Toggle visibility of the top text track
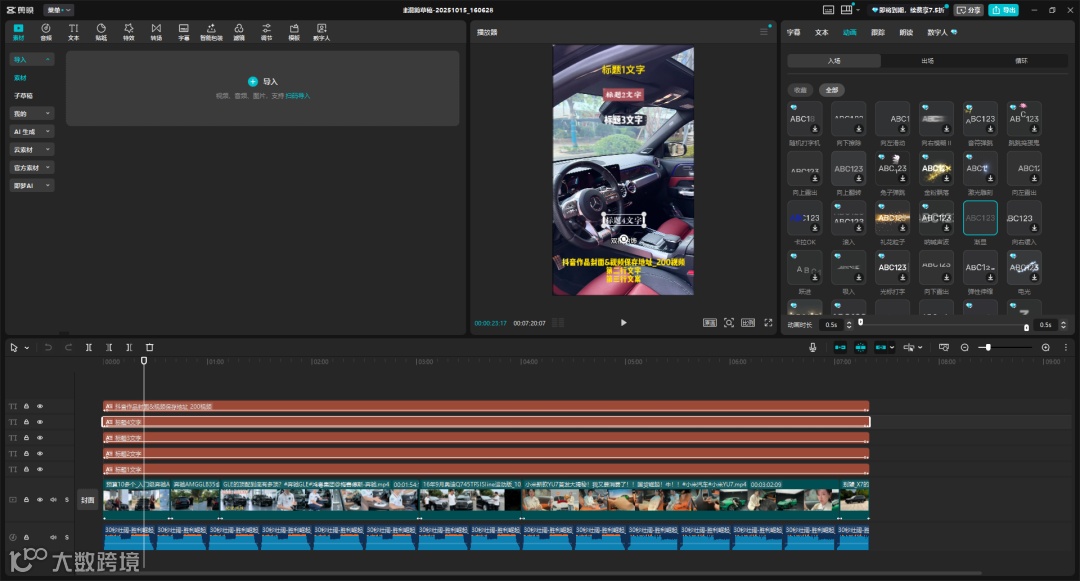 pos(40,407)
